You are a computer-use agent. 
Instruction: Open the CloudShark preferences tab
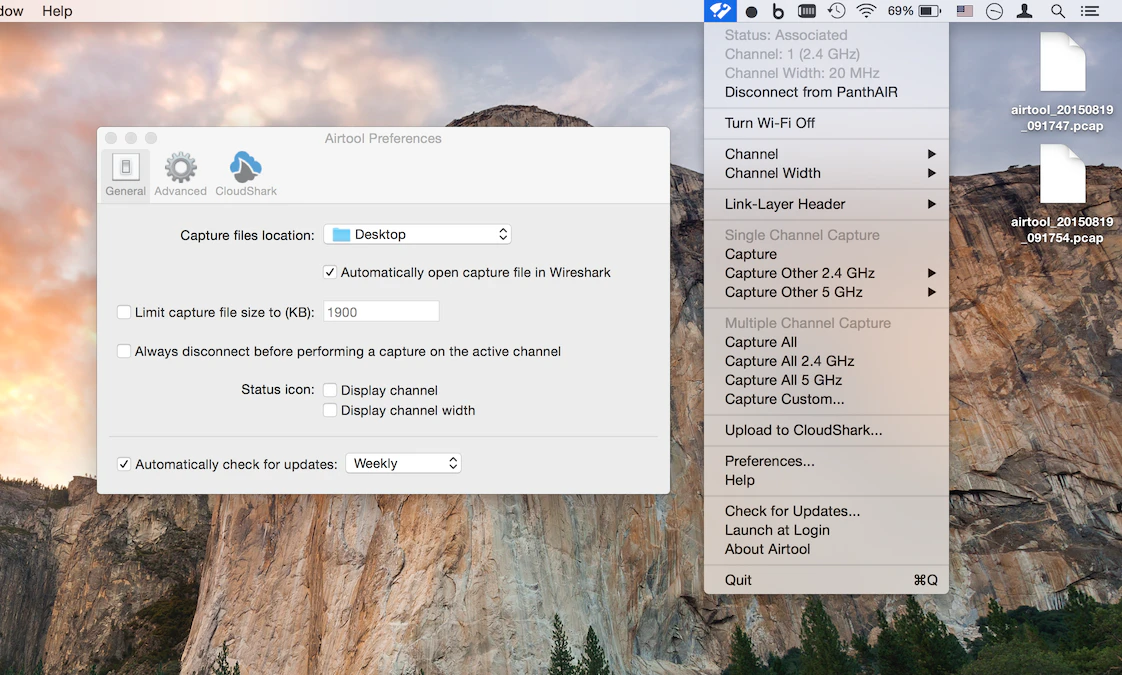[x=245, y=175]
